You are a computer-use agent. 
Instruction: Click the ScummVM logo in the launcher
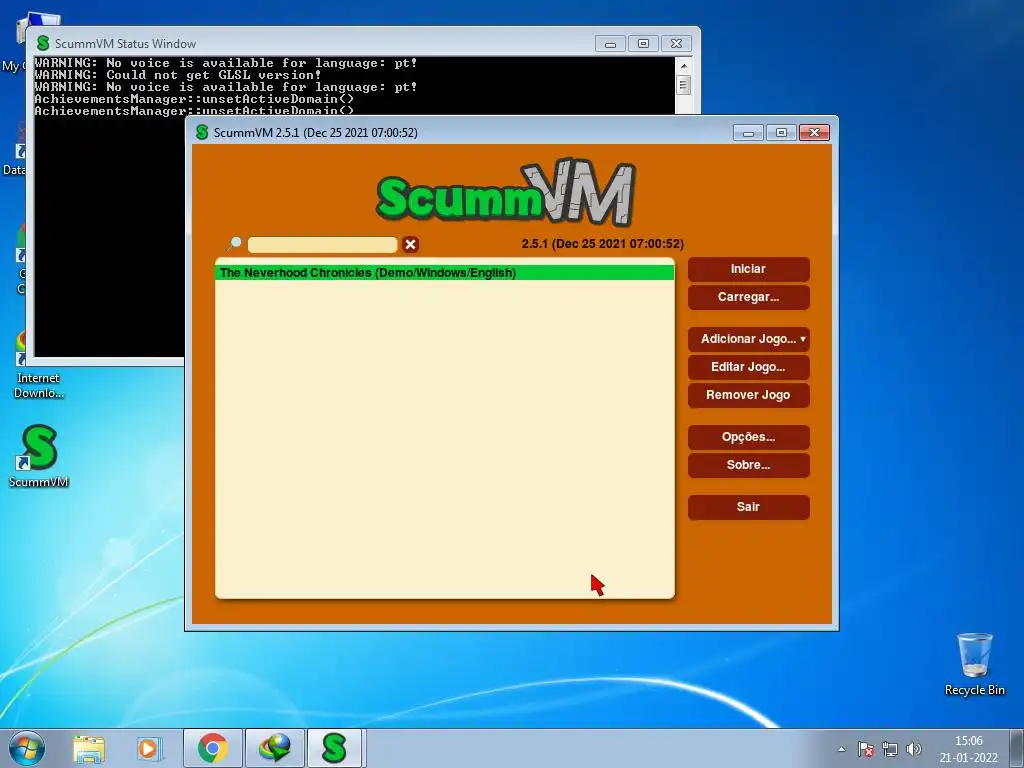505,192
